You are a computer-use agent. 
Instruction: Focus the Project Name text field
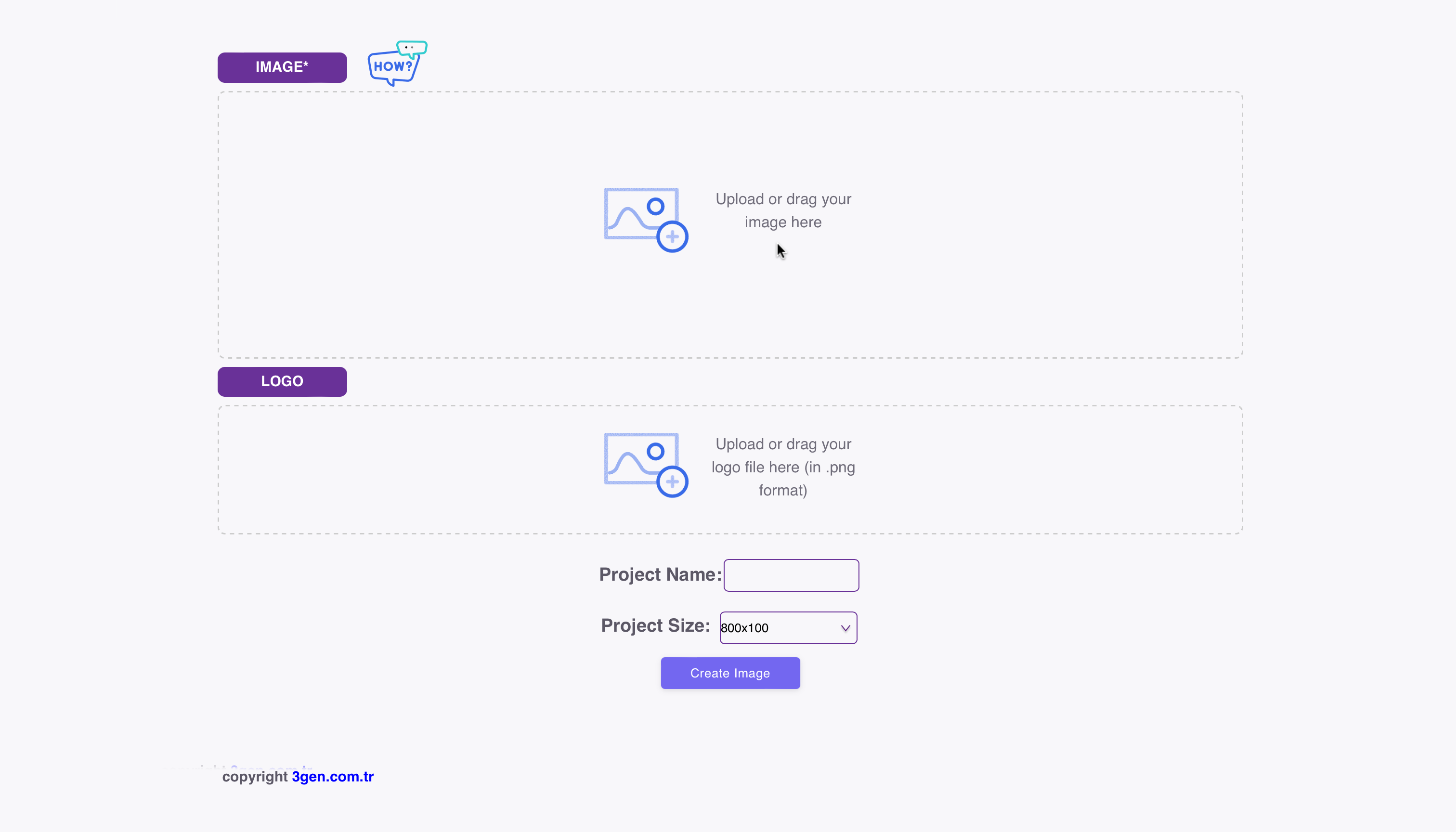click(791, 575)
